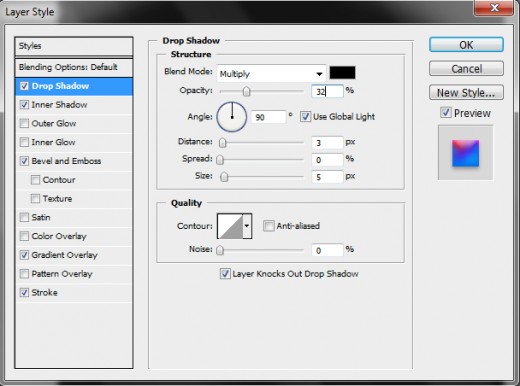The width and height of the screenshot is (520, 386).
Task: Click the Distance slider handle
Action: tap(222, 143)
